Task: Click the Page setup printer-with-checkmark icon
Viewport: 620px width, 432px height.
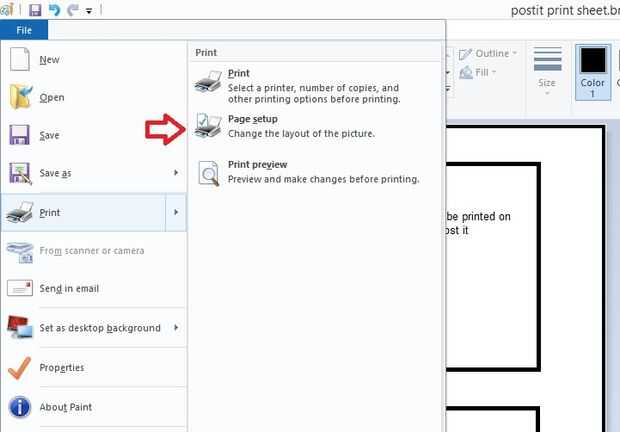Action: [208, 125]
